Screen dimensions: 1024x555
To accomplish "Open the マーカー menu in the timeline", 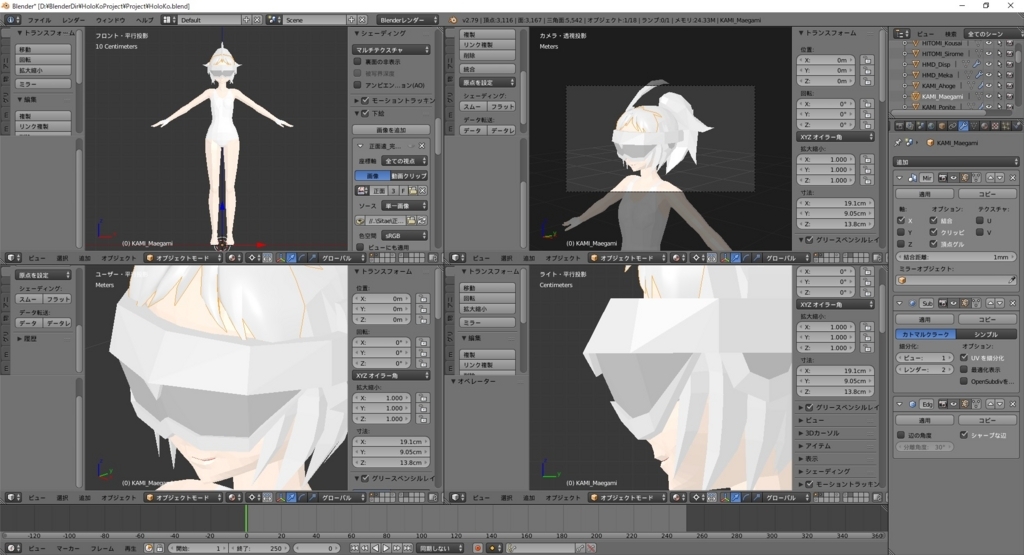I will click(x=68, y=548).
